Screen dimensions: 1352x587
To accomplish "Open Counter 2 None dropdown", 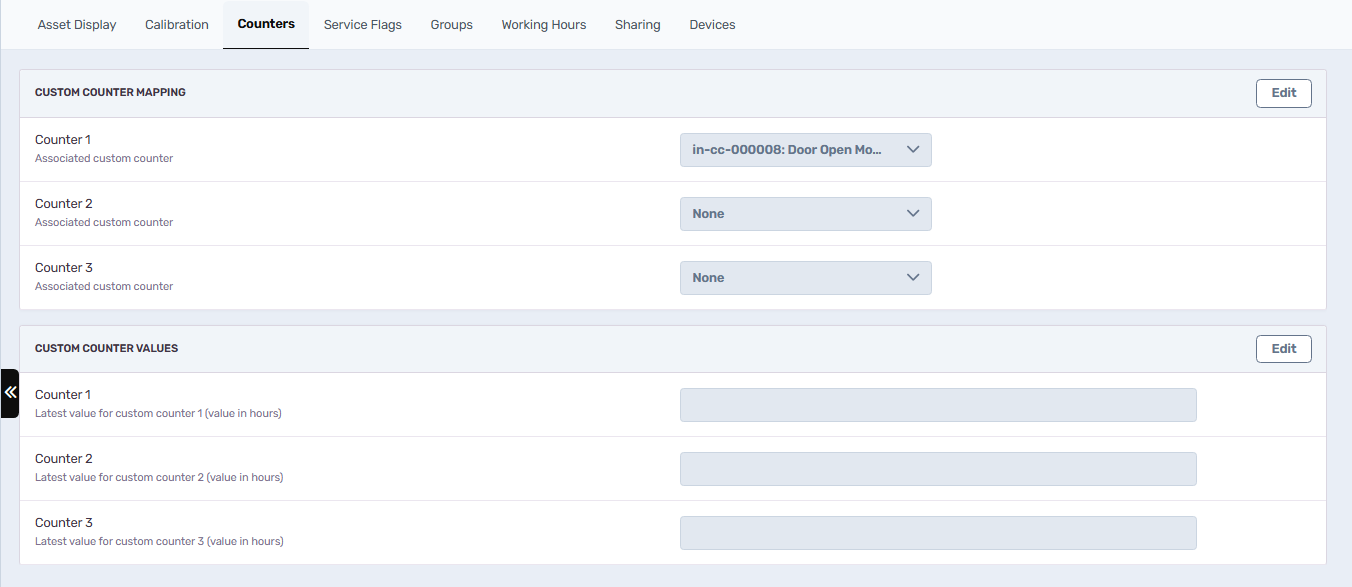I will (x=805, y=214).
